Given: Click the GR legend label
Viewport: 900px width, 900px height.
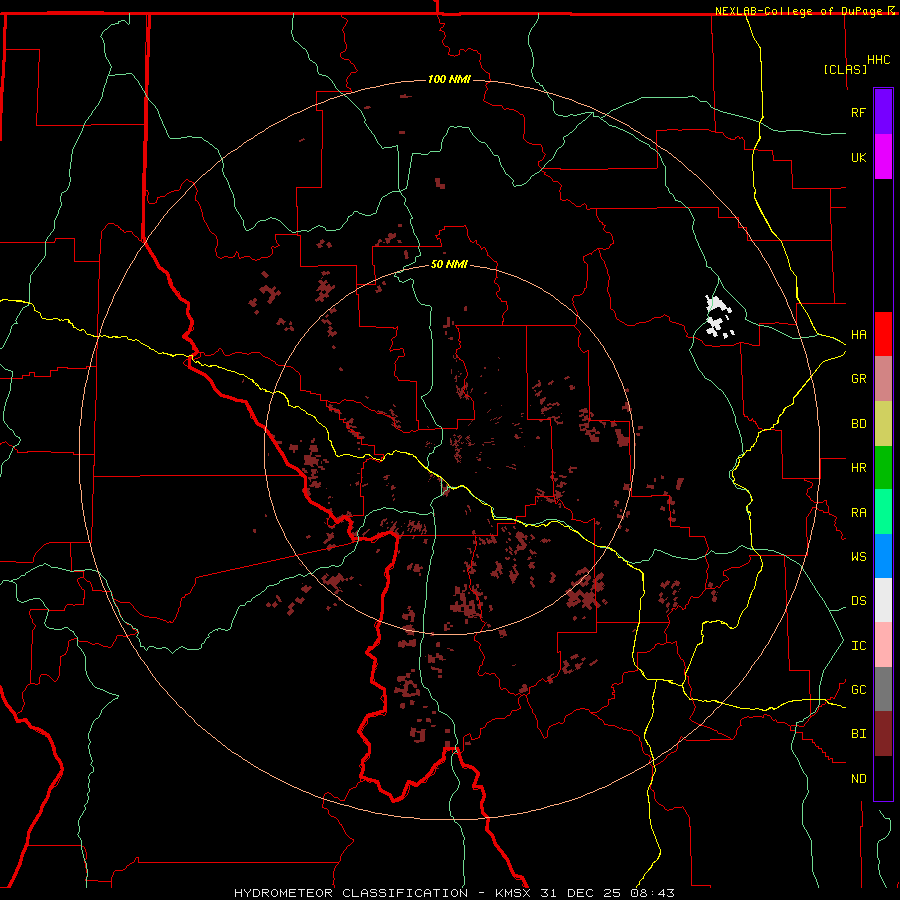Looking at the screenshot, I should 858,379.
